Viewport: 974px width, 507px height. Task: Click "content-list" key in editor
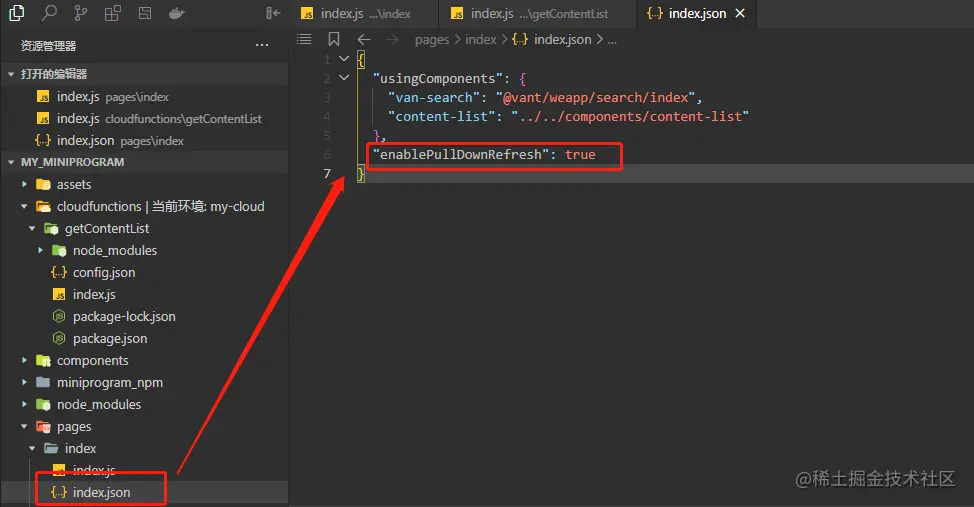pyautogui.click(x=442, y=117)
